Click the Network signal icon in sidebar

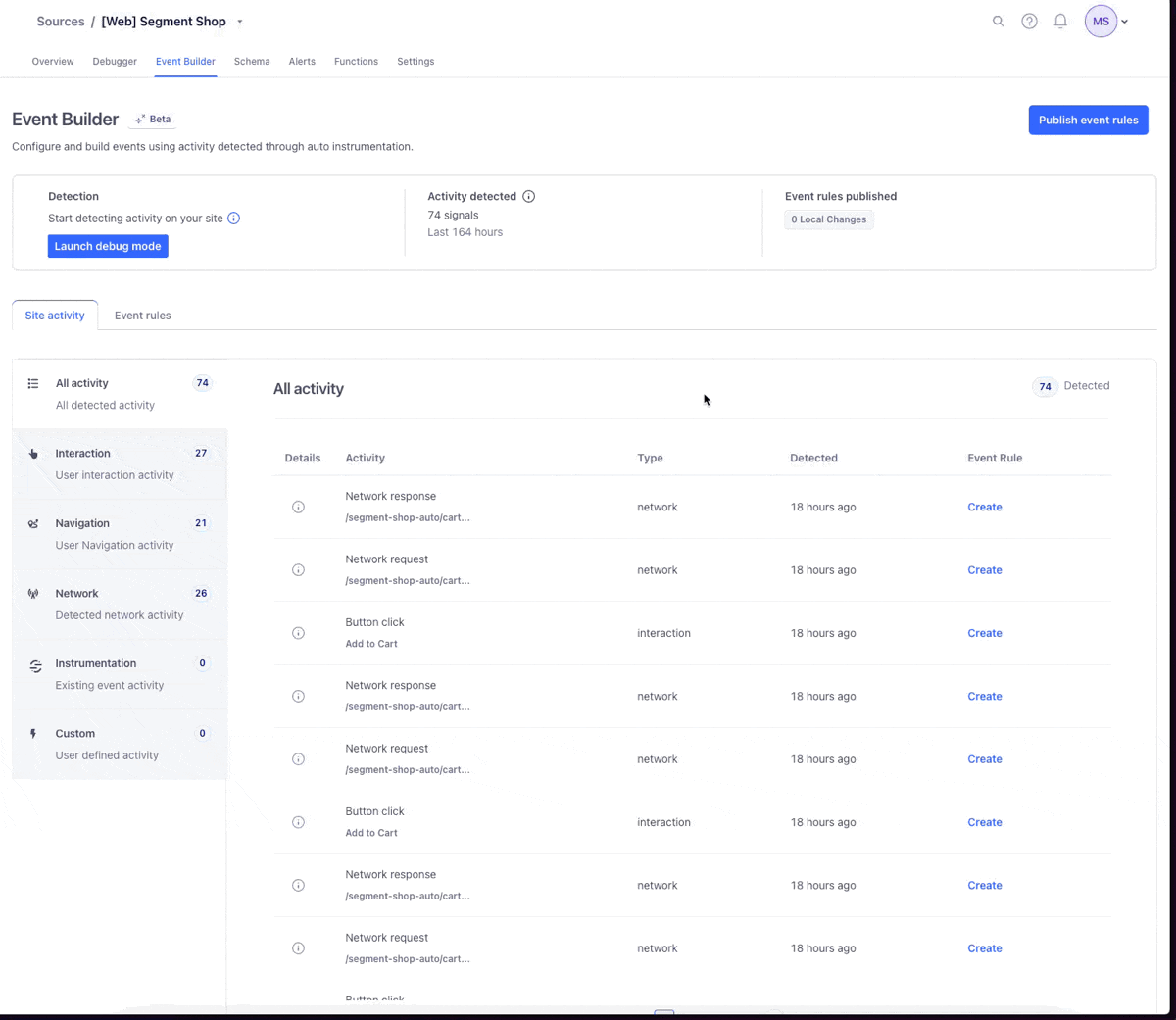[x=32, y=593]
